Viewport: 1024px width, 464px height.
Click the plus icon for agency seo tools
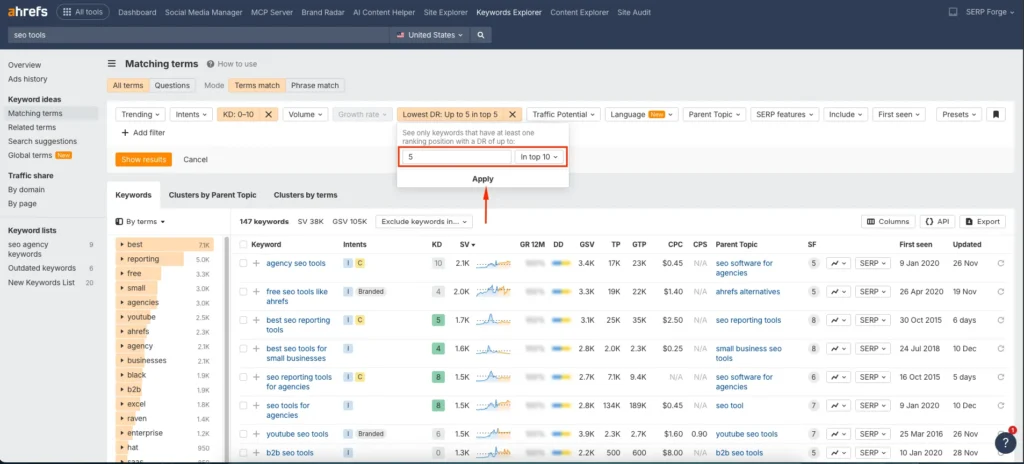point(256,264)
